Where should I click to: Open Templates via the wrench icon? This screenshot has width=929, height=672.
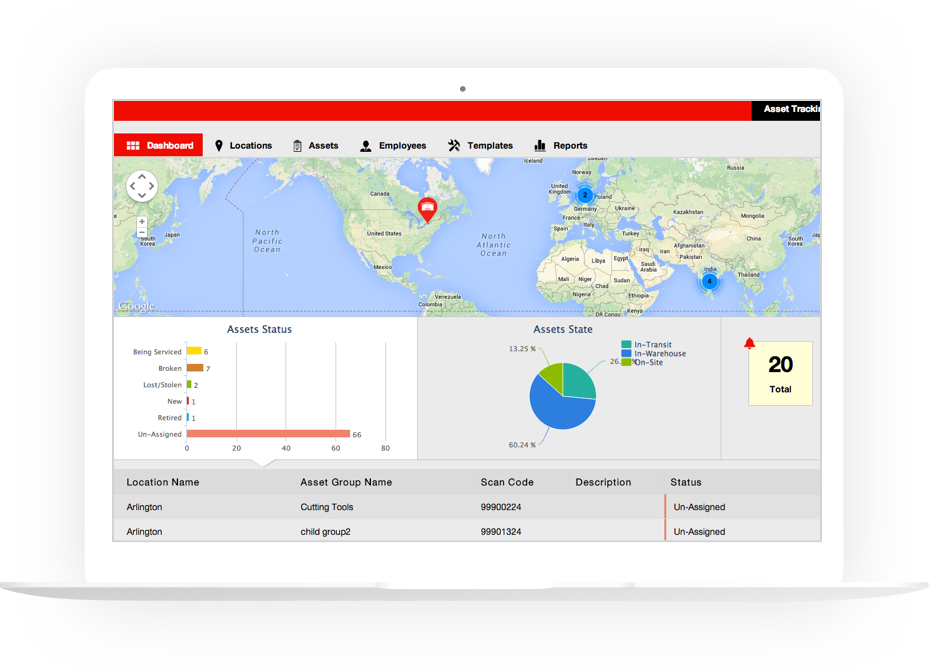pyautogui.click(x=452, y=145)
